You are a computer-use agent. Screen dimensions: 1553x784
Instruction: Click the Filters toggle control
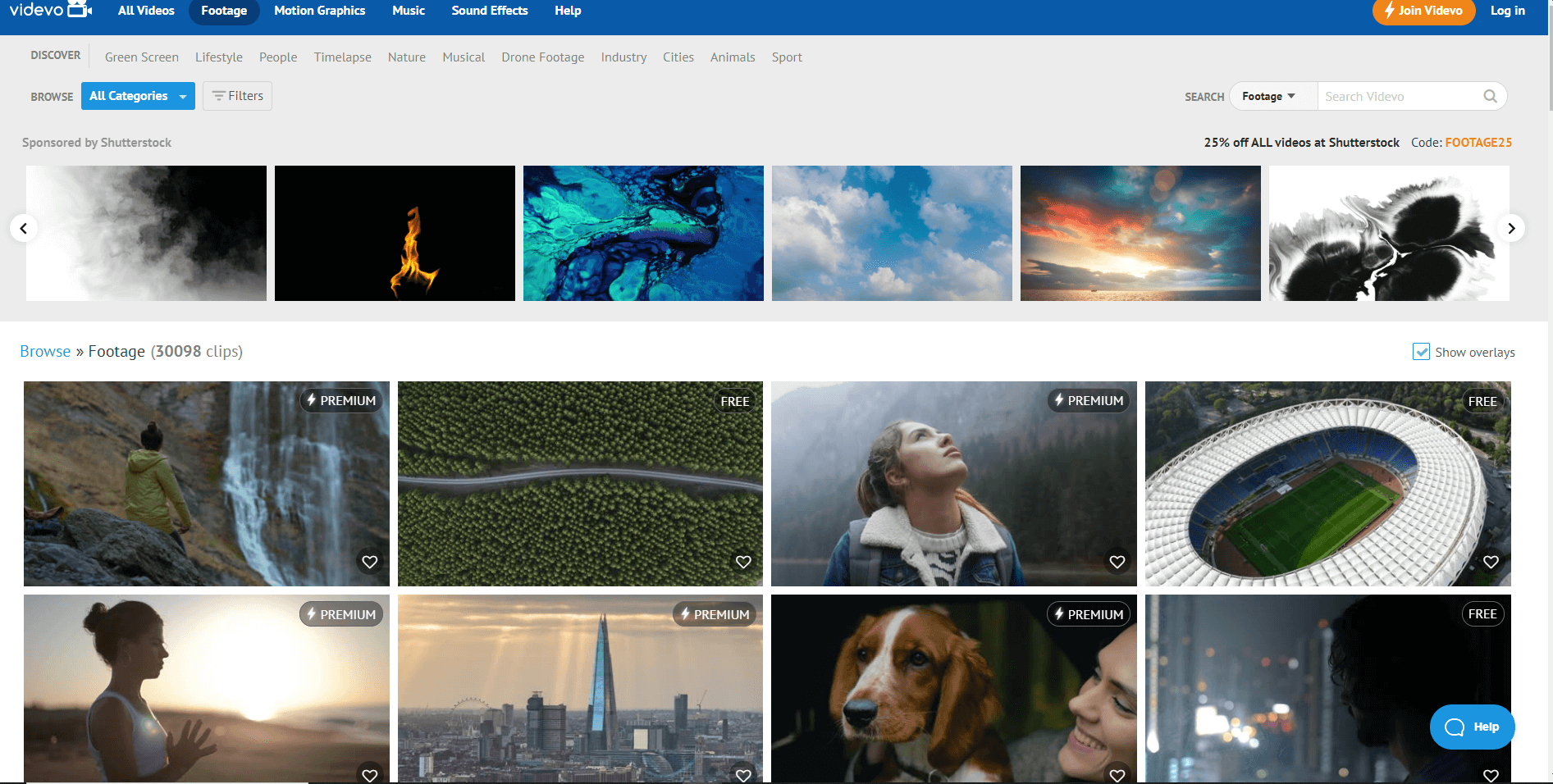[237, 95]
